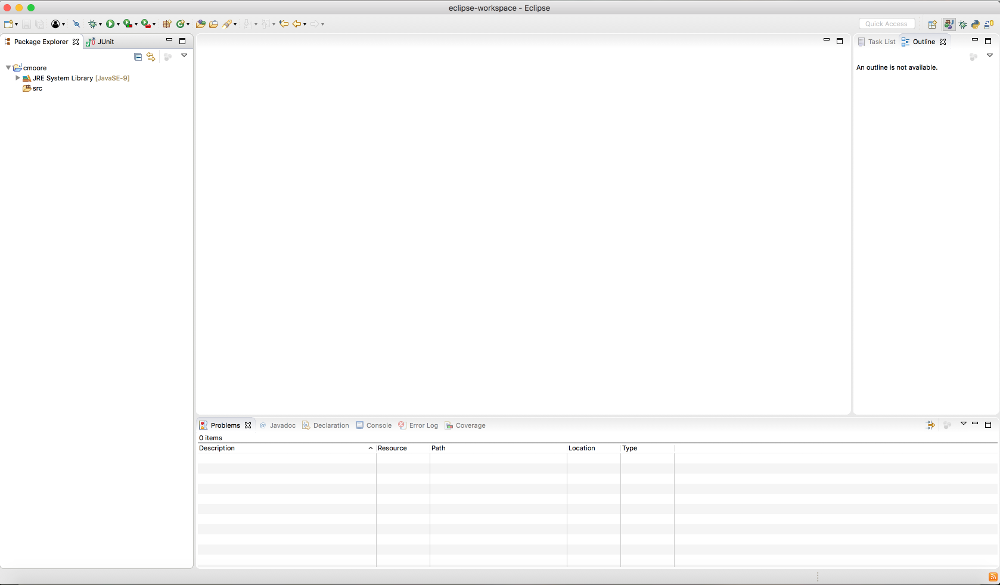This screenshot has width=1000, height=585.
Task: Click the Quick Access search field
Action: click(x=886, y=24)
